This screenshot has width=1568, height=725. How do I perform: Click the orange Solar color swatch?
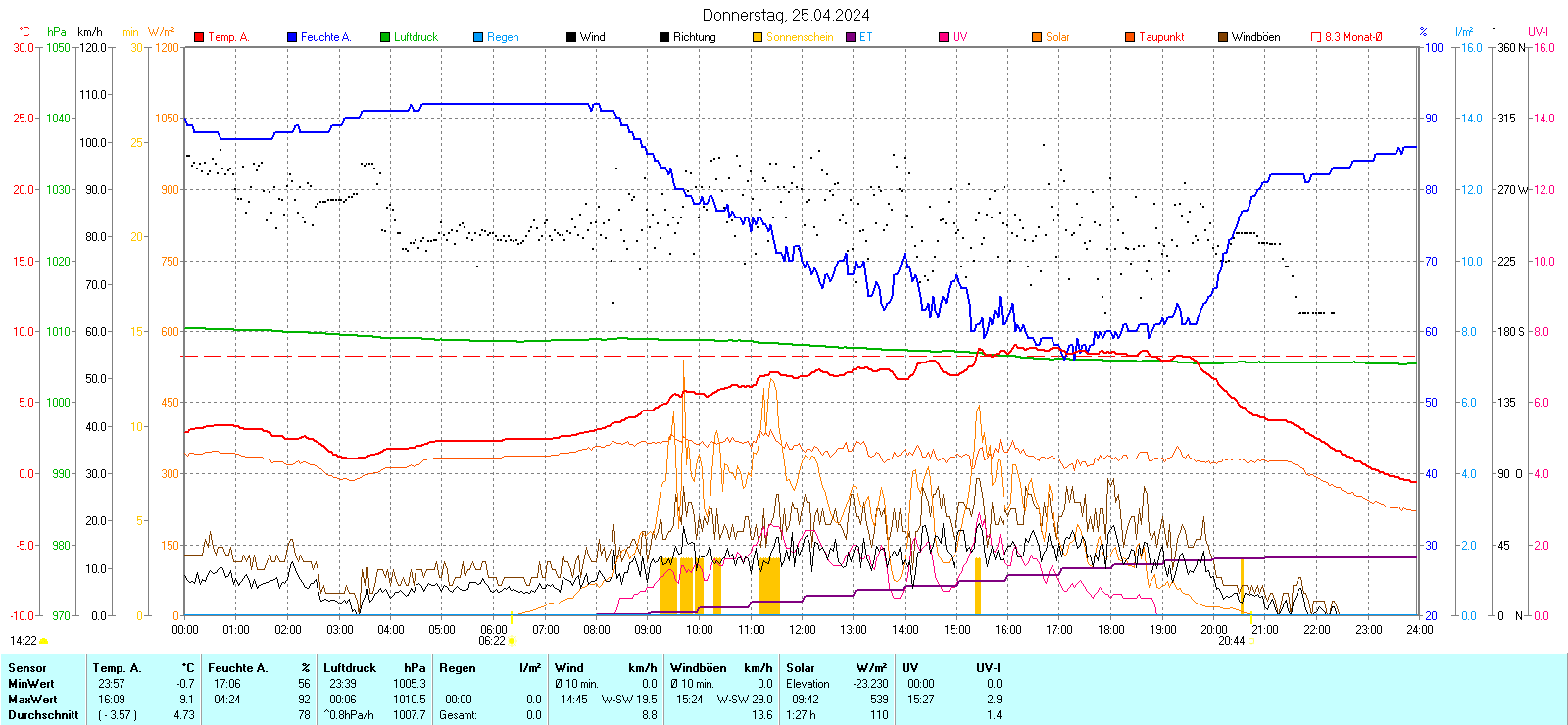tap(1037, 37)
